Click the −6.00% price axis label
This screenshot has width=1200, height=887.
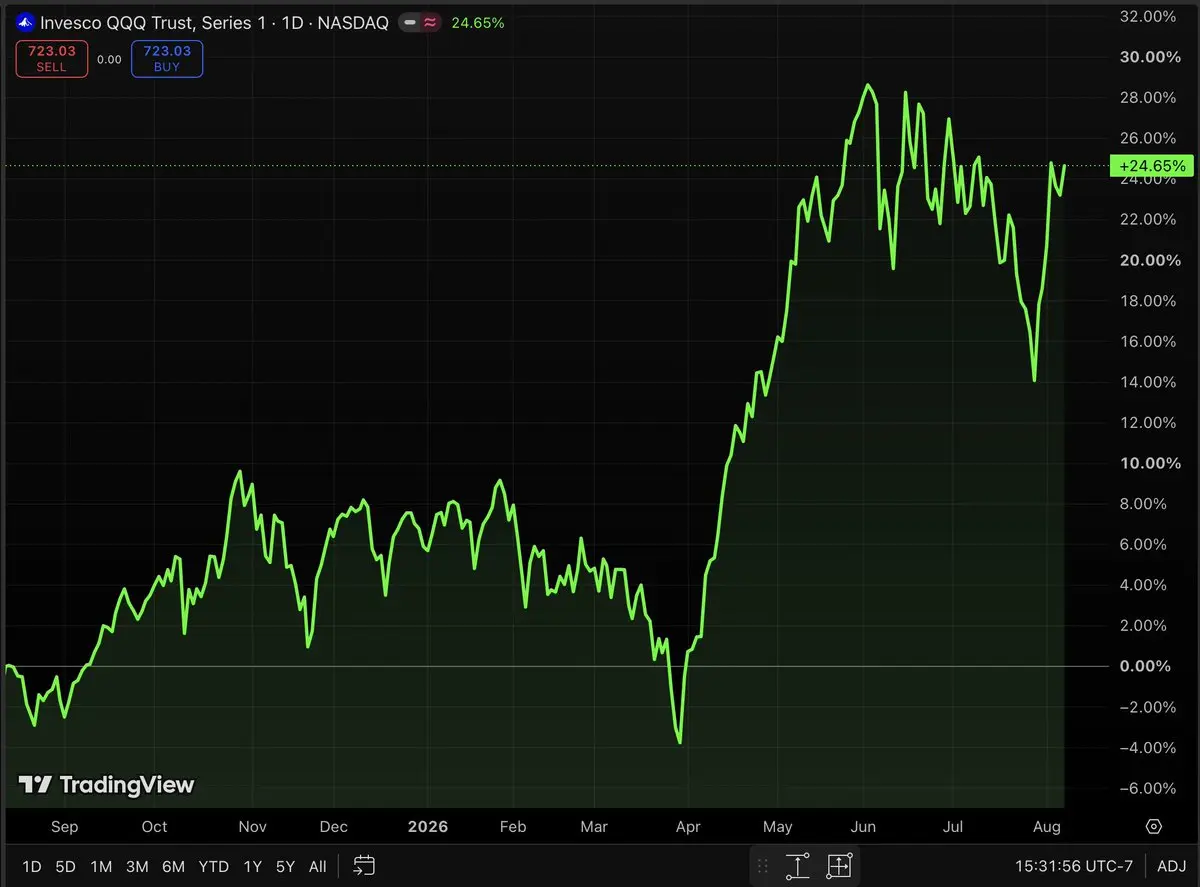[x=1150, y=788]
